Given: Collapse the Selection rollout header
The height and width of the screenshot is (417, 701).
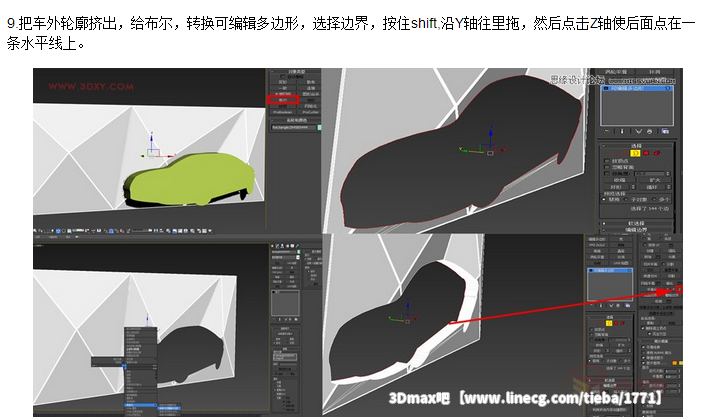Looking at the screenshot, I should (635, 144).
